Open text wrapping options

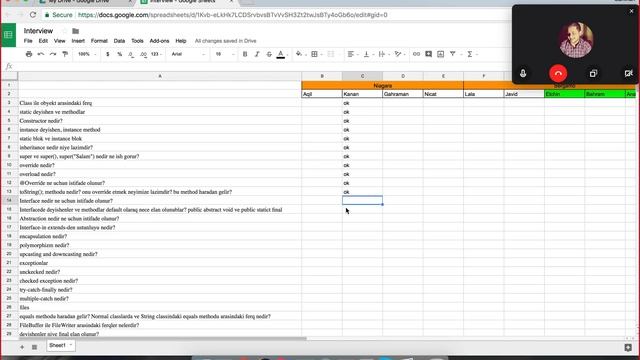tap(382, 54)
